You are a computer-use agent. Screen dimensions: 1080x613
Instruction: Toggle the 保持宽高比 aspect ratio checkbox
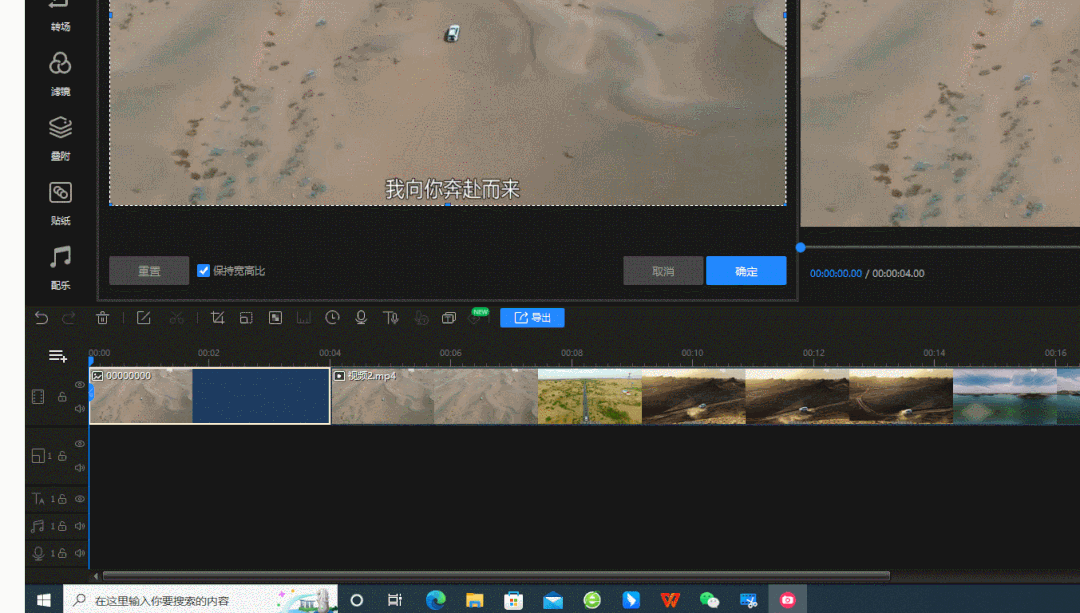(203, 270)
